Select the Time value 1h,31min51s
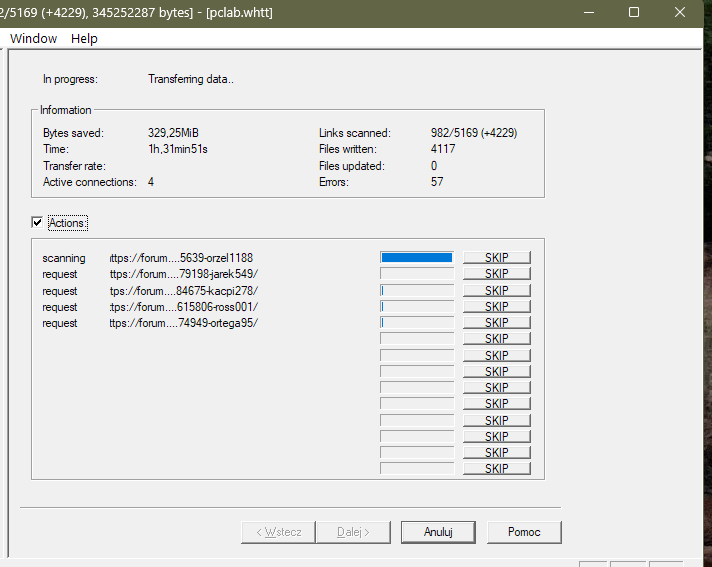Image resolution: width=712 pixels, height=567 pixels. (x=178, y=149)
